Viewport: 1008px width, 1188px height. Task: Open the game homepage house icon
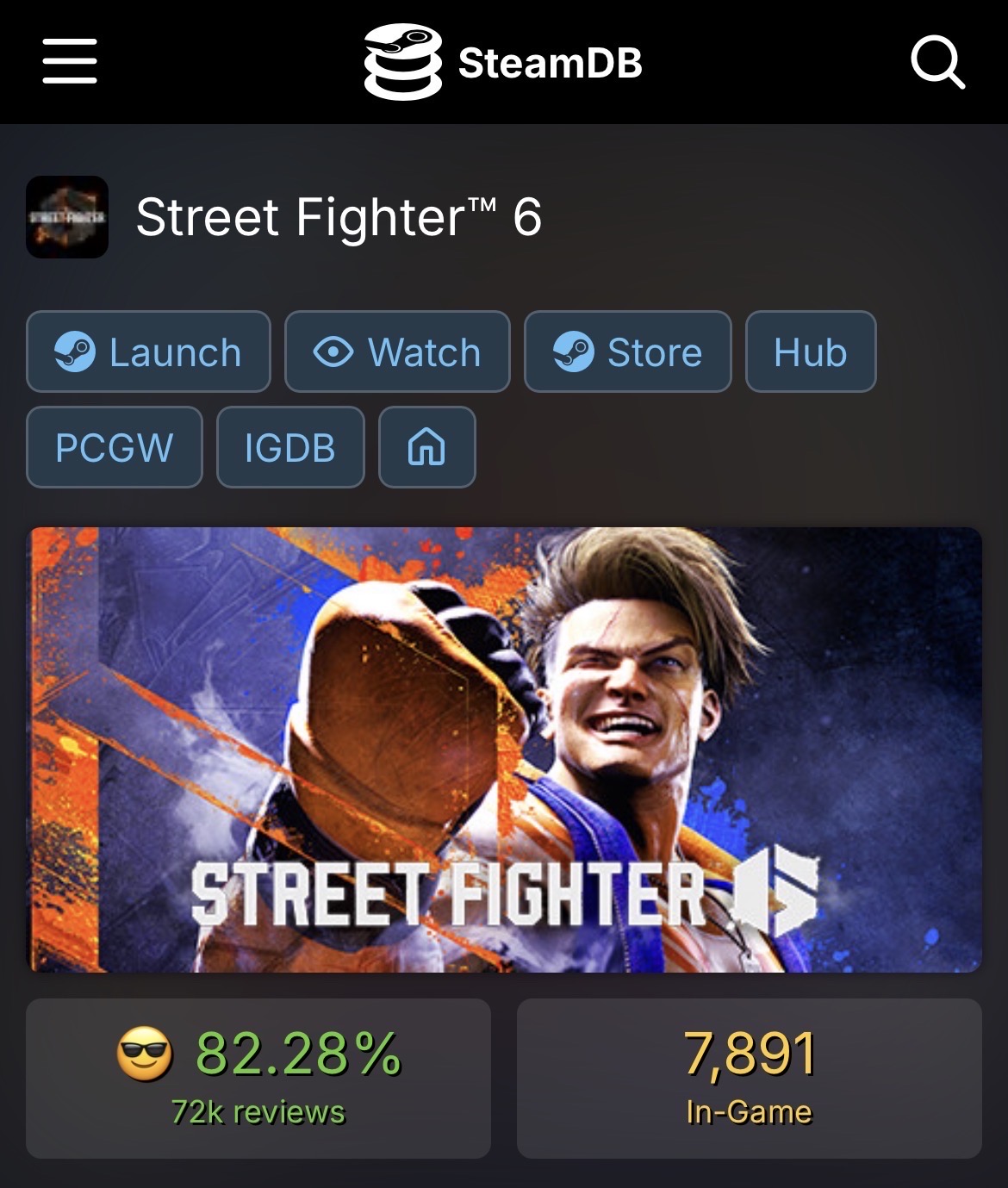[x=426, y=447]
